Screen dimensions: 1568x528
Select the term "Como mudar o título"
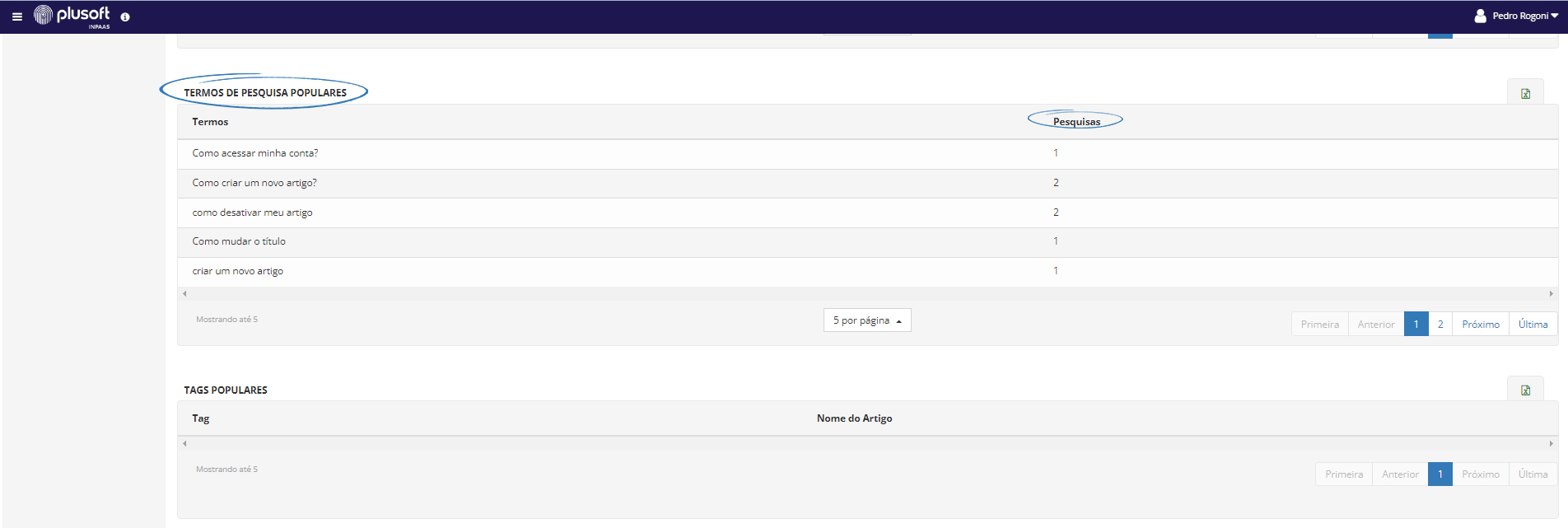tap(239, 241)
